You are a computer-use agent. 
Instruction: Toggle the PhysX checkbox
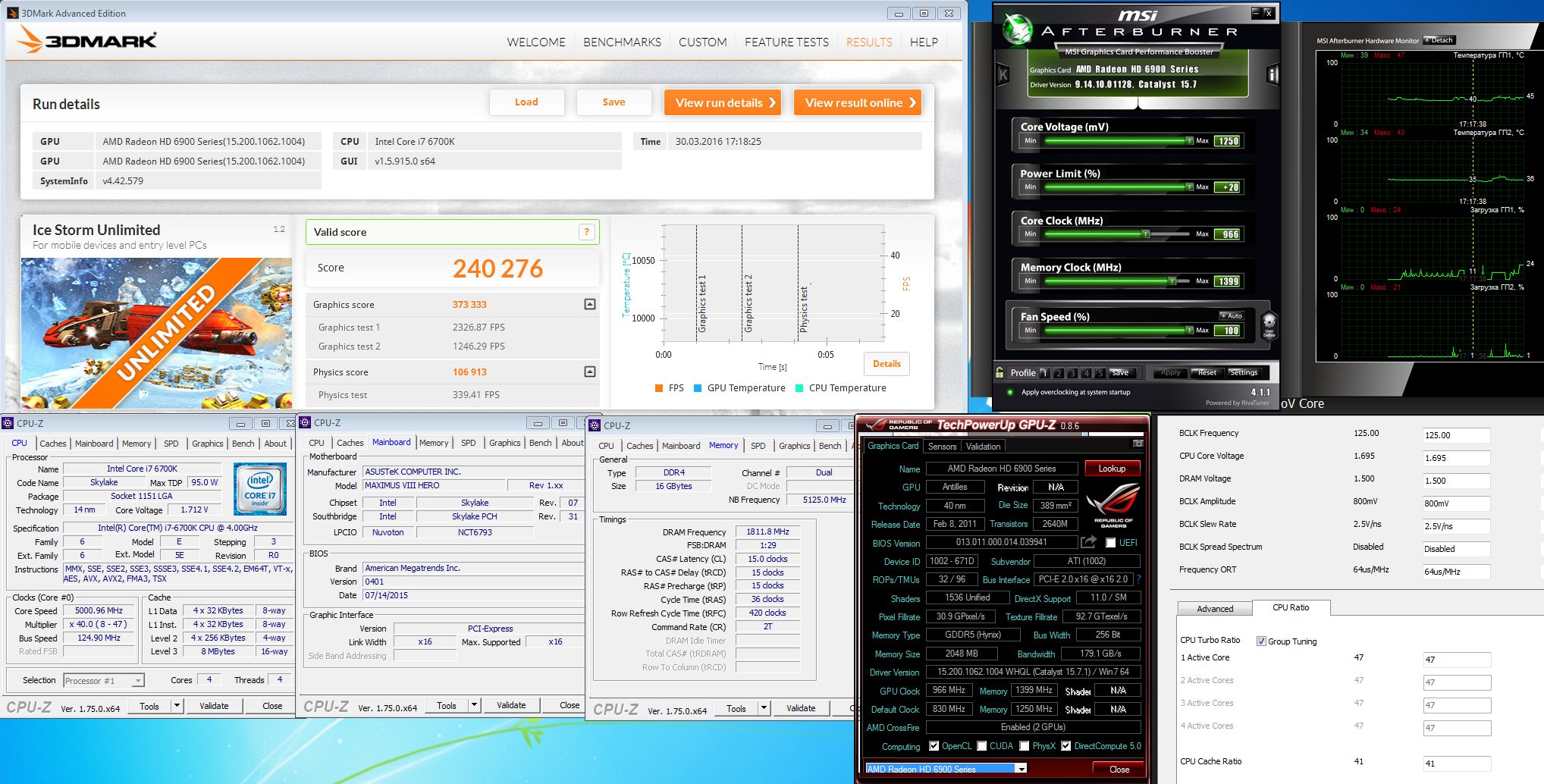[1025, 746]
